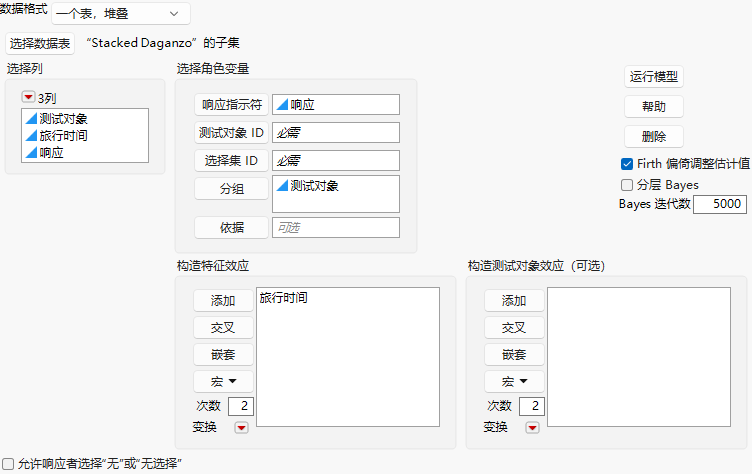Uncheck Firth 偏倚调整估计值 checkbox
The image size is (752, 474).
[627, 164]
